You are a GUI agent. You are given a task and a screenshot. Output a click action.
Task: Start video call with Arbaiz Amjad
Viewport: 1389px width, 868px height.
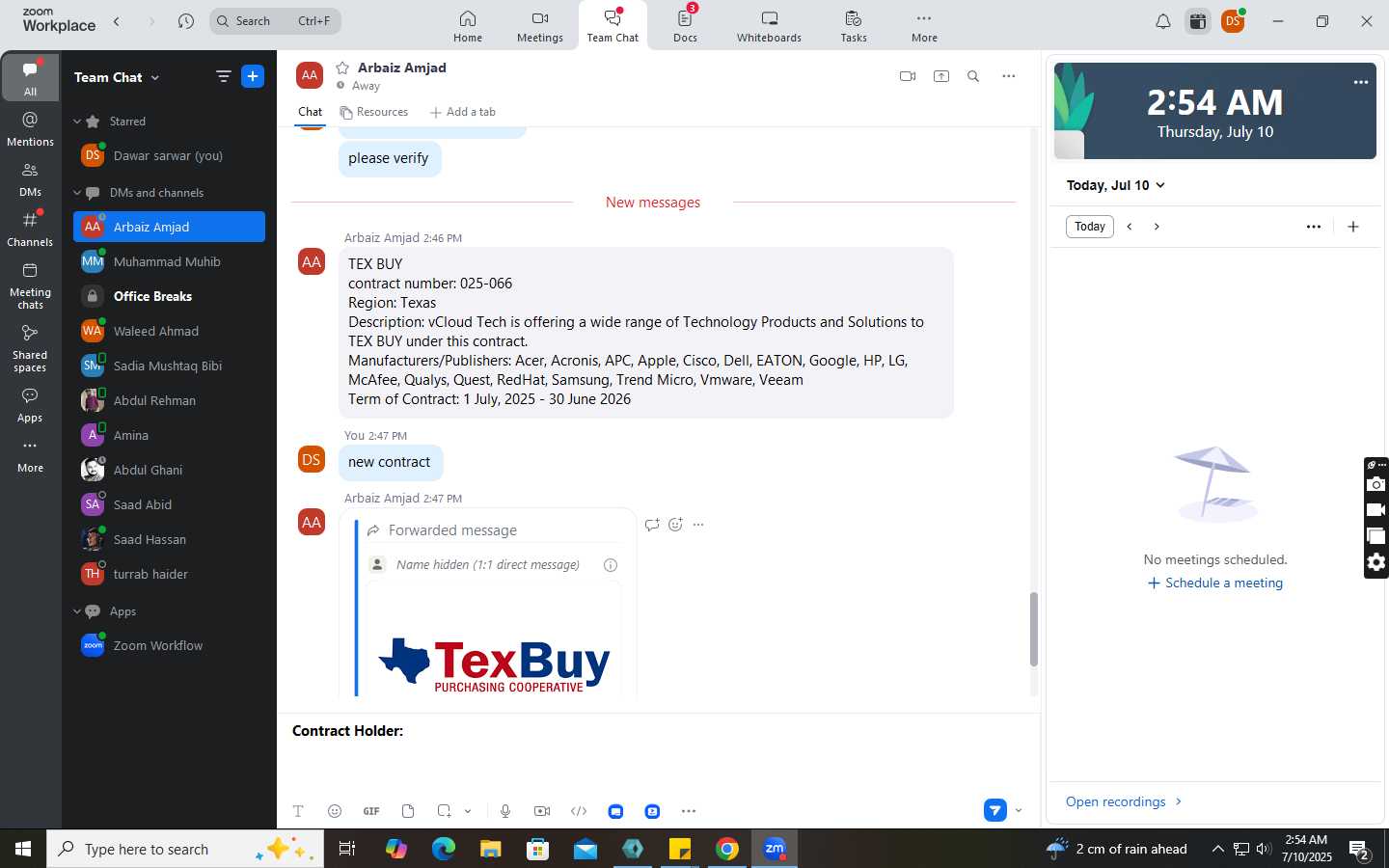[908, 76]
